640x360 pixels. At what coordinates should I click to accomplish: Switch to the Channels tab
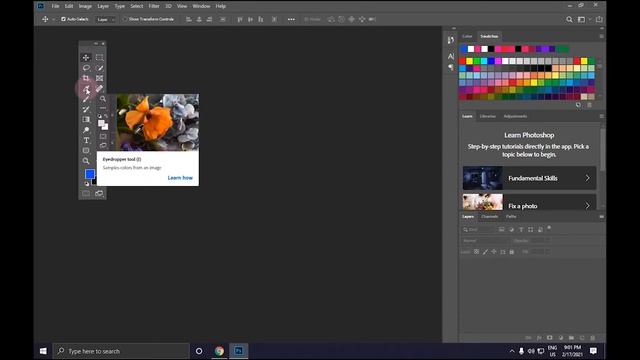coord(489,217)
